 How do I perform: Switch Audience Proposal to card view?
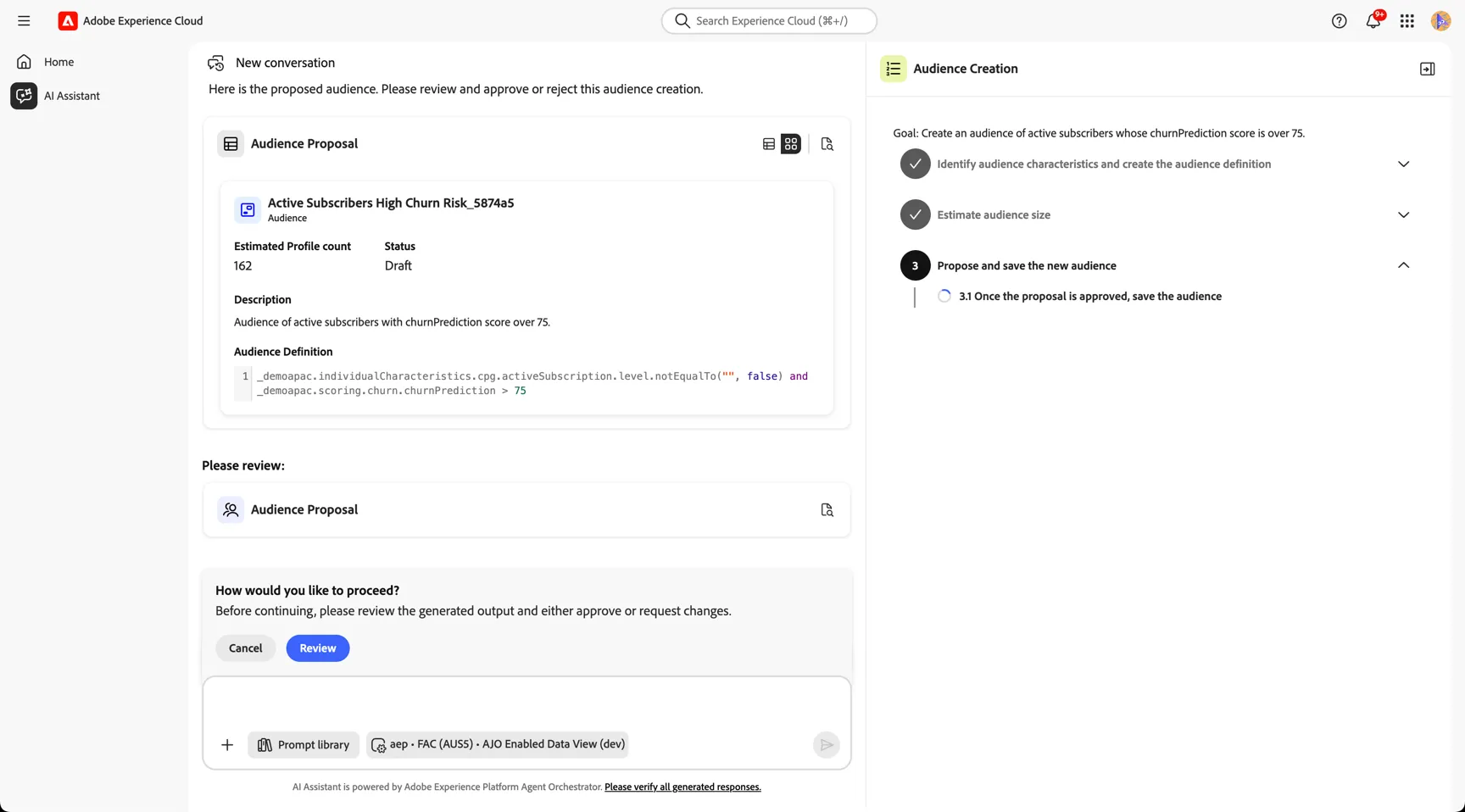point(791,144)
